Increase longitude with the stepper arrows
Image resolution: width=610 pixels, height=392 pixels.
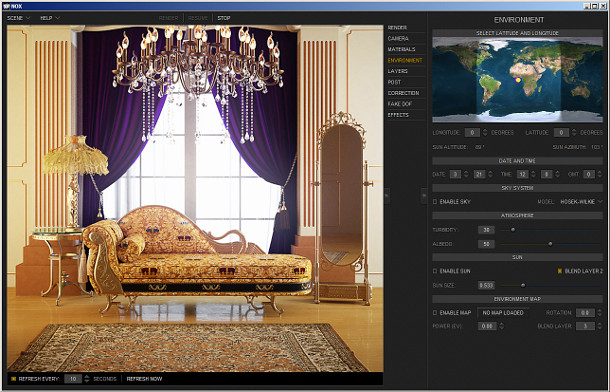(485, 130)
